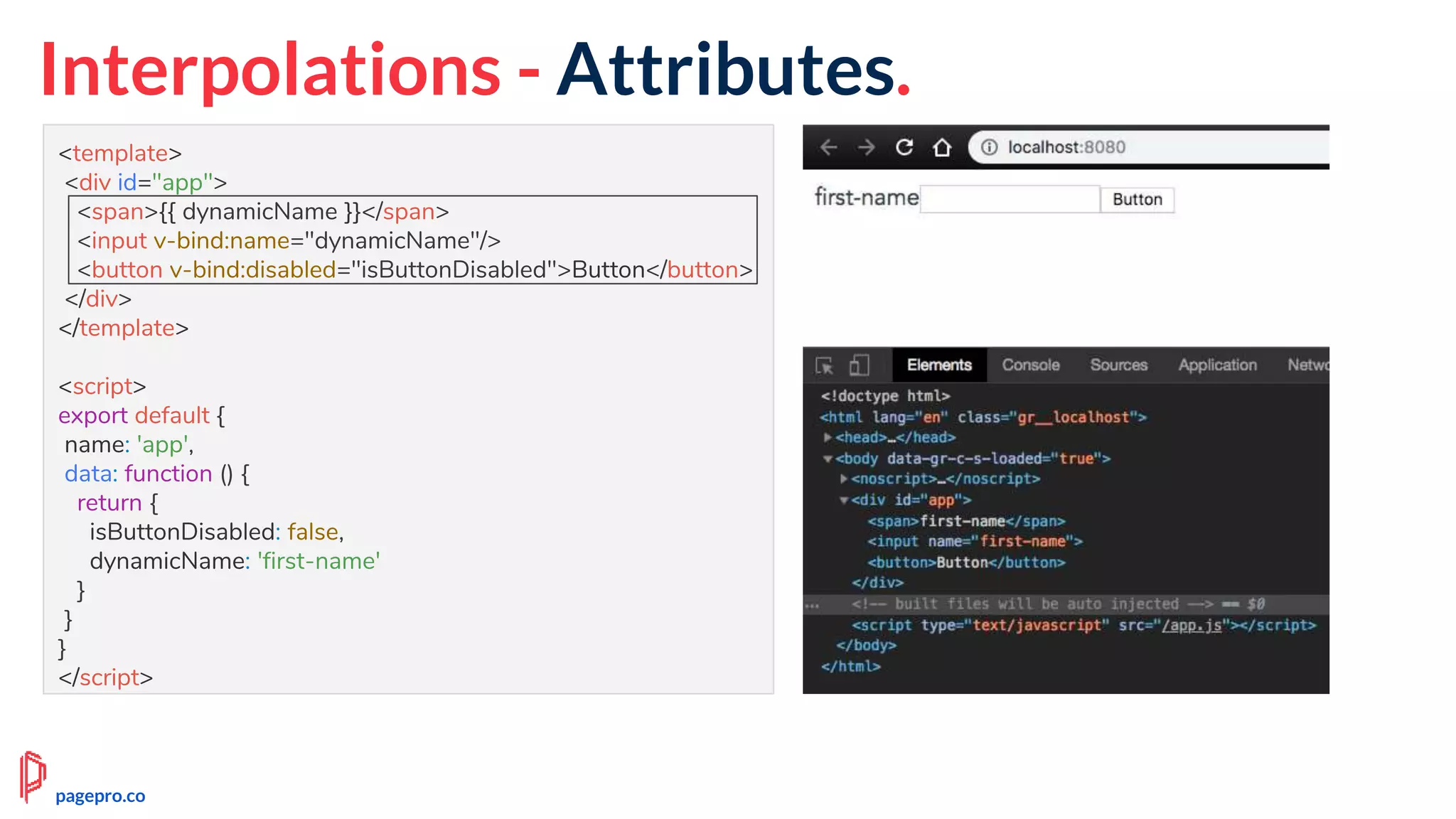Activate the inspect element picker icon

click(x=825, y=365)
